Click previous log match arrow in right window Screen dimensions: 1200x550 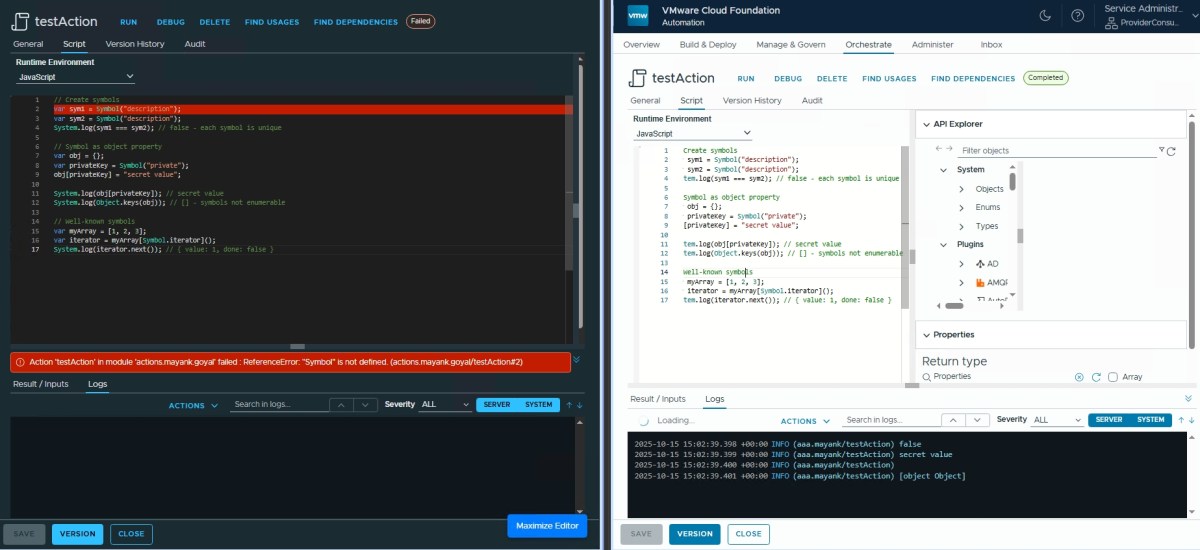coord(953,420)
